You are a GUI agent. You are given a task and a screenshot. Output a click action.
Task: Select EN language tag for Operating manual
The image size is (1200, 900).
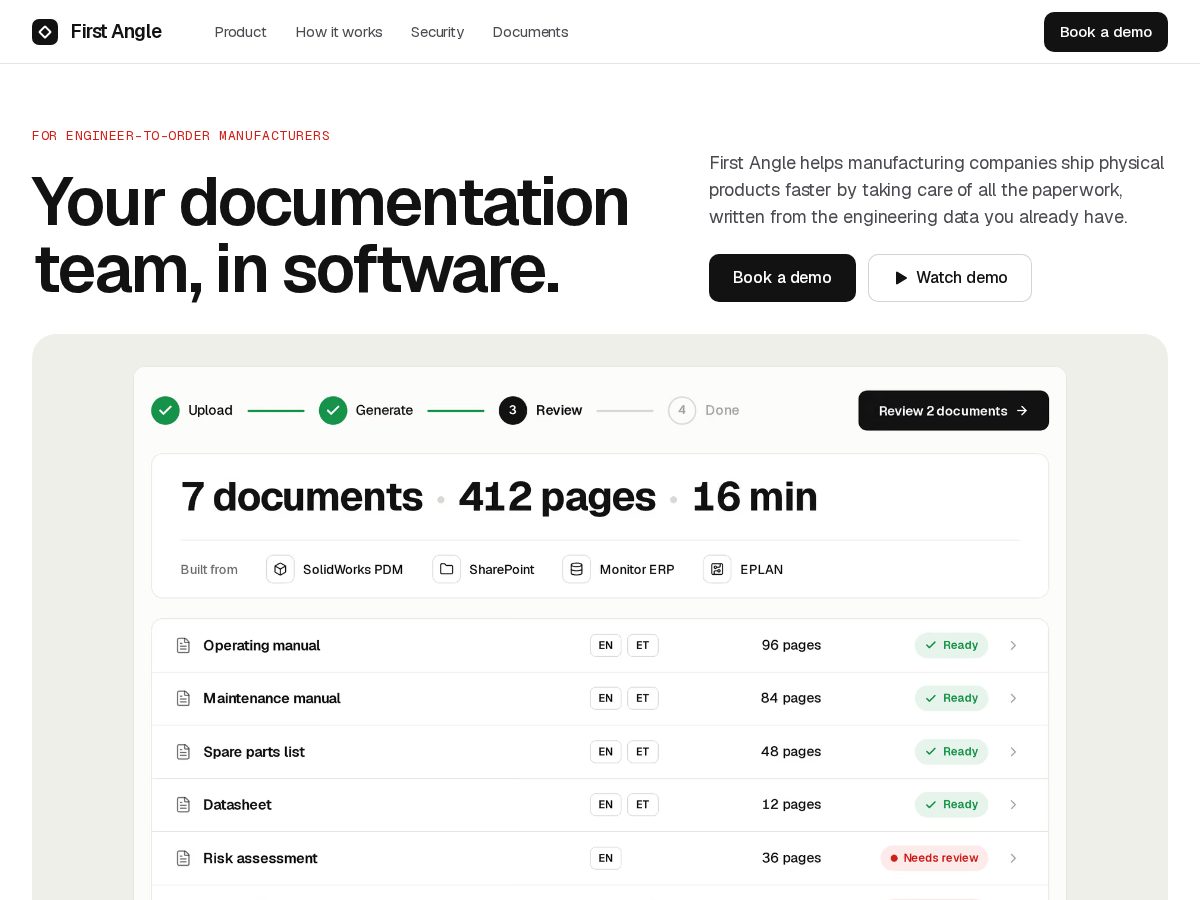pyautogui.click(x=606, y=645)
